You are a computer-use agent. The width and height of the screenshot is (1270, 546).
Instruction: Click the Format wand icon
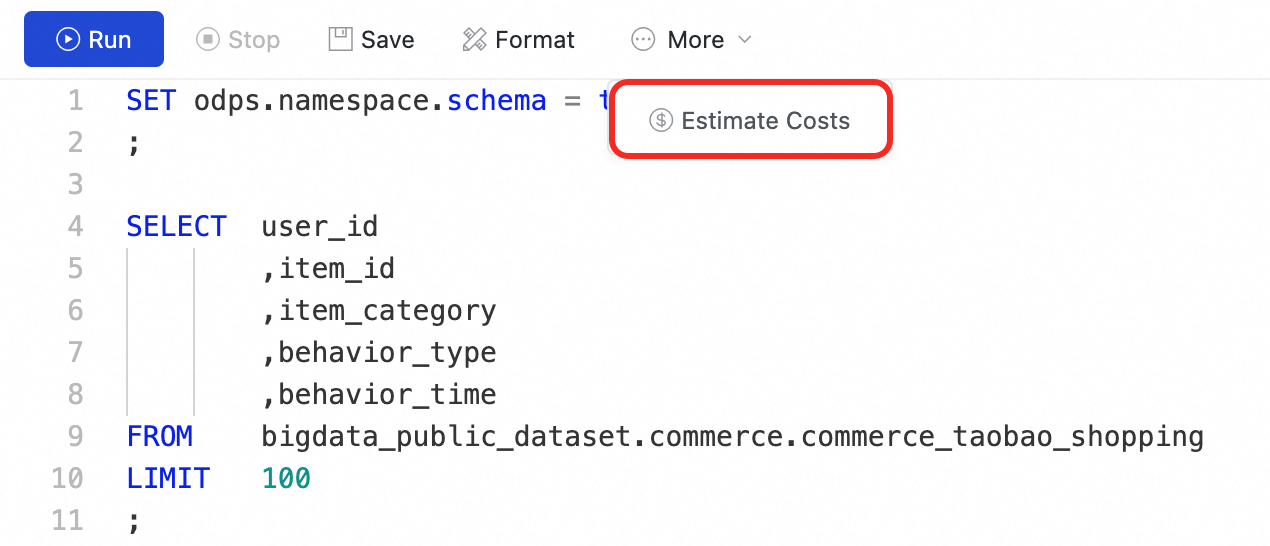[x=474, y=40]
